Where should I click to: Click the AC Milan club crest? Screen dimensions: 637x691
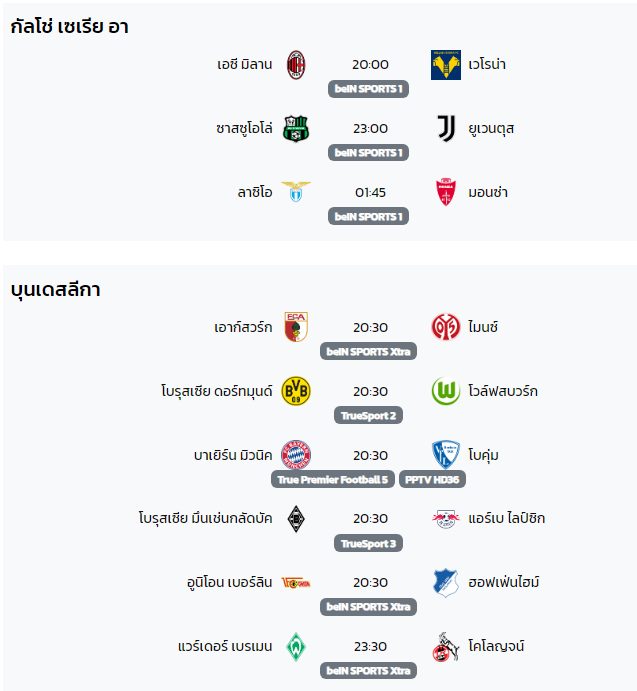296,65
